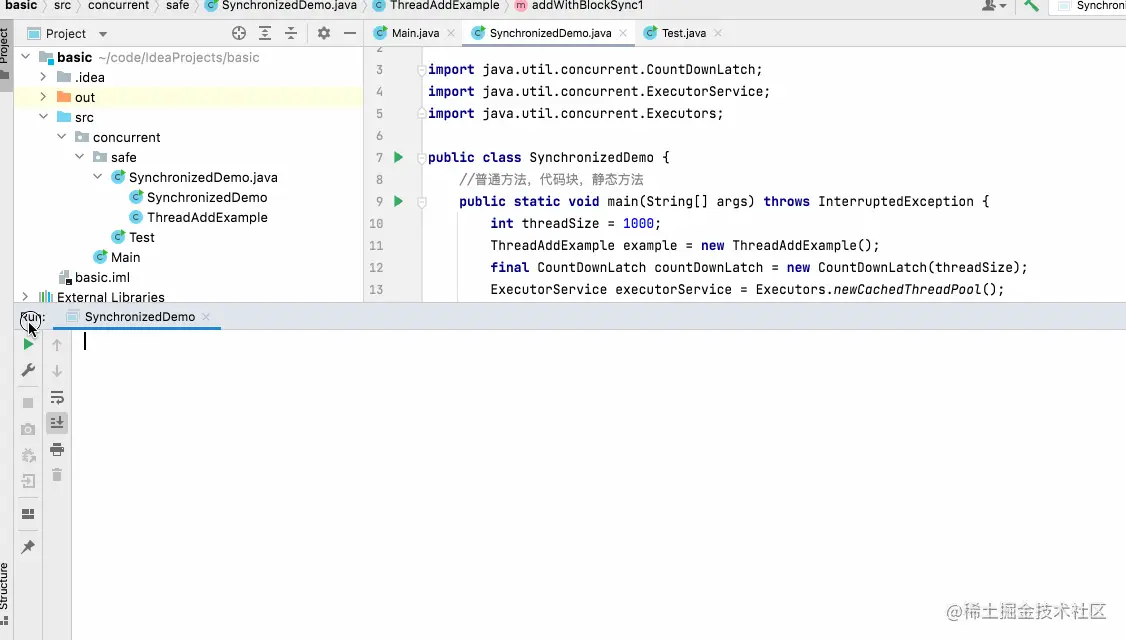Collapse the safe package
1126x640 pixels.
click(x=80, y=157)
